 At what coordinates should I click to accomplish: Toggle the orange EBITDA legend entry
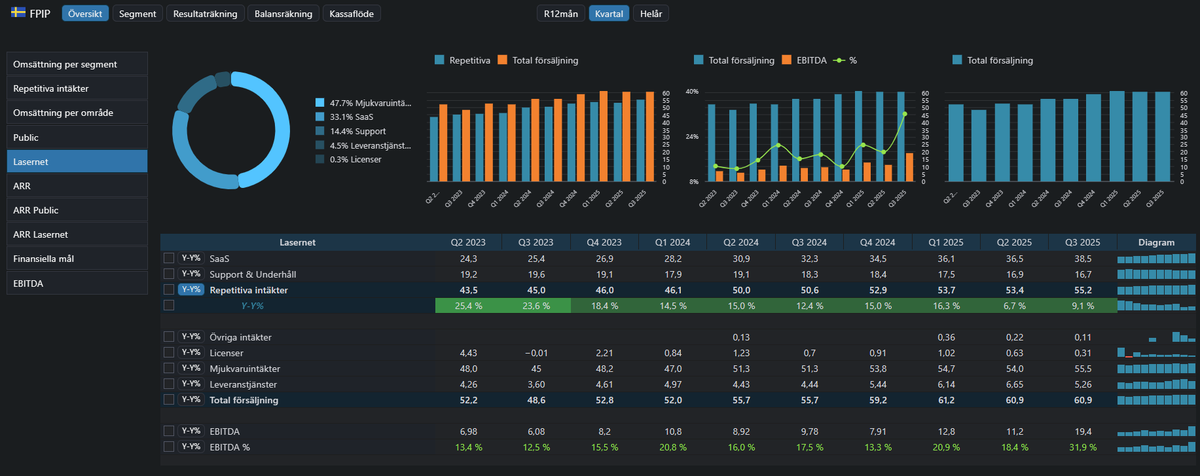click(806, 60)
